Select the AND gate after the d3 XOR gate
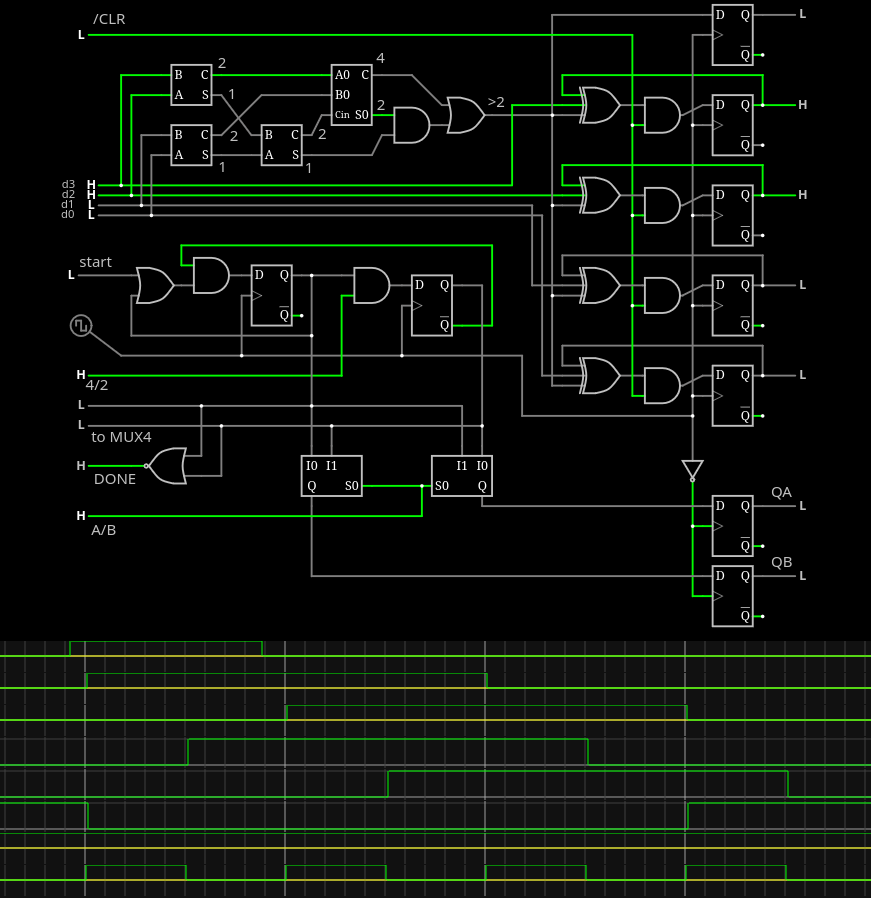Viewport: 871px width, 898px height. pos(662,115)
